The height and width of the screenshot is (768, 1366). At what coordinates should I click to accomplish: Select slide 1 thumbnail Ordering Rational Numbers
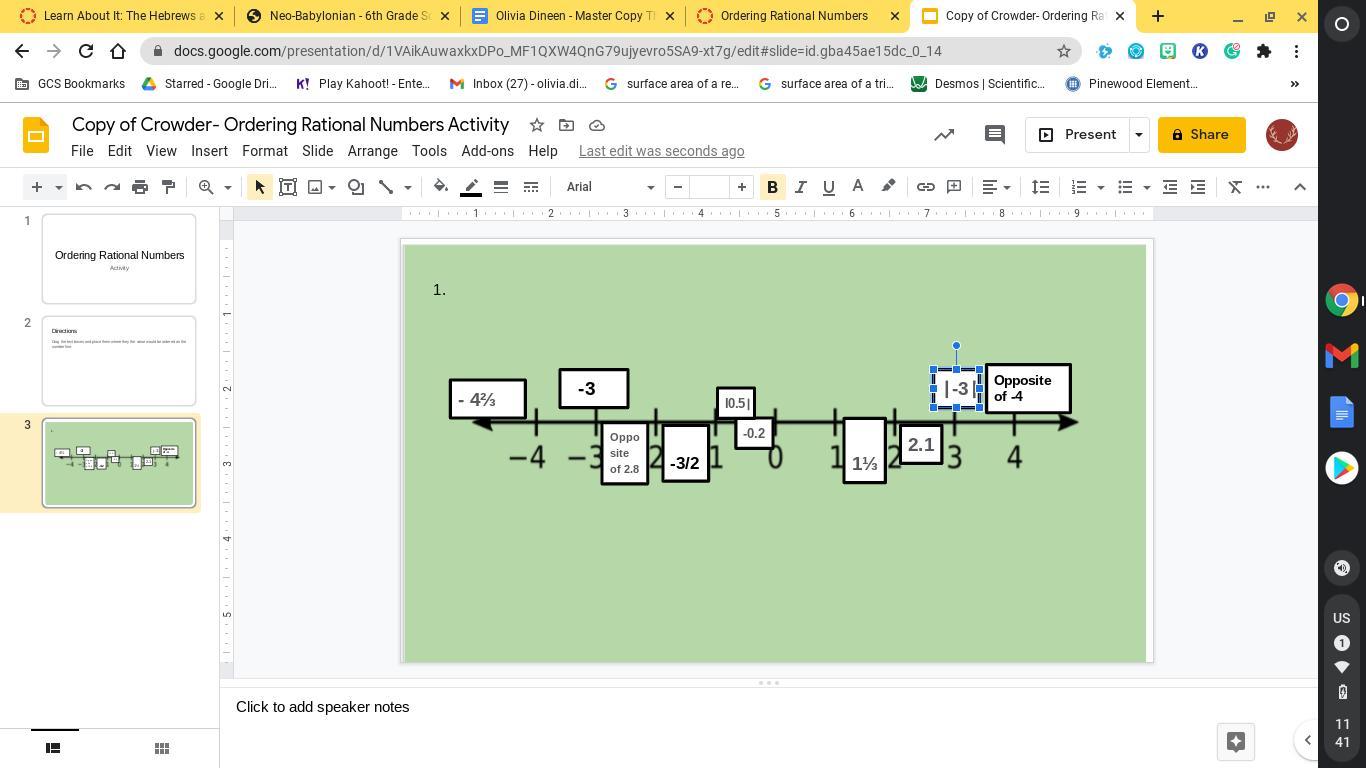[x=119, y=259]
